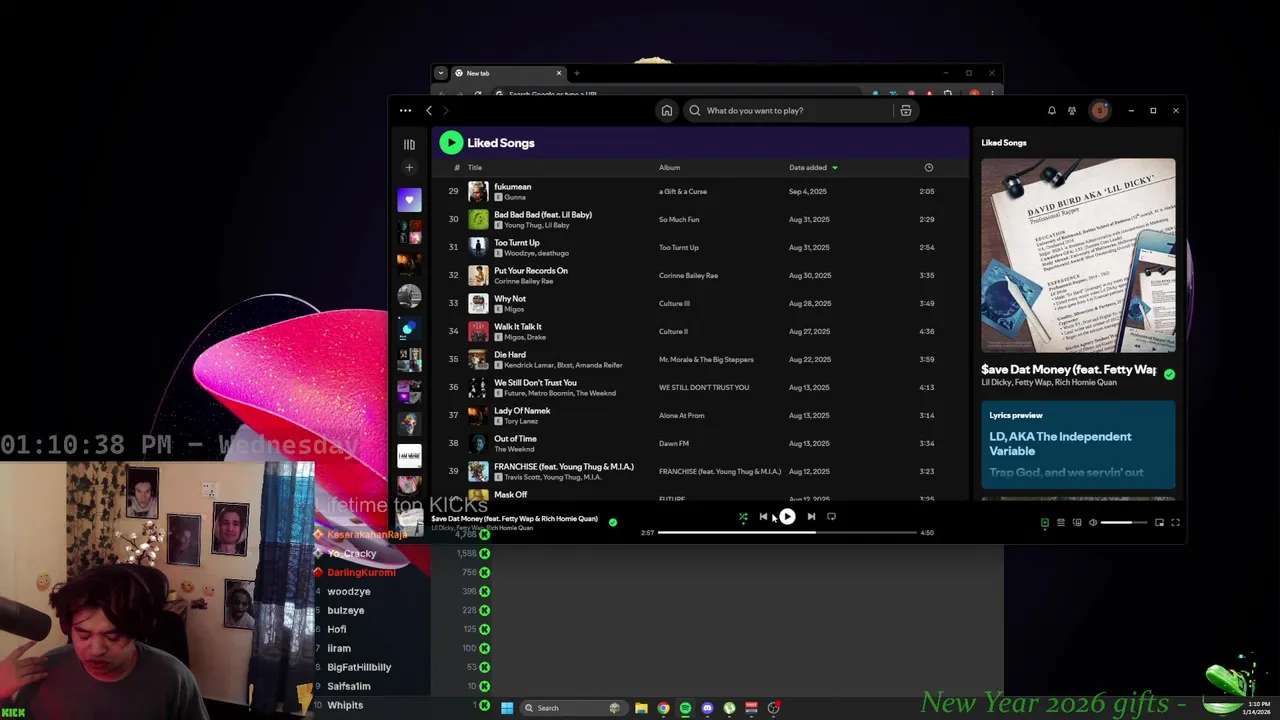
Task: Go forward in Spotify navigation
Action: (446, 111)
